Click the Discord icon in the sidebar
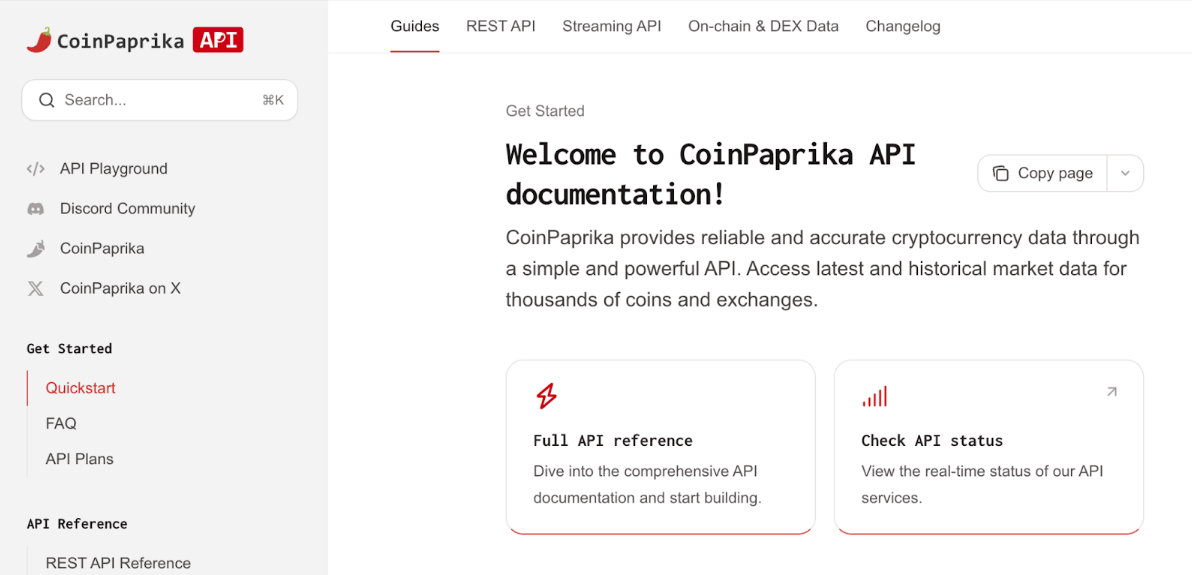Image resolution: width=1192 pixels, height=575 pixels. point(36,208)
